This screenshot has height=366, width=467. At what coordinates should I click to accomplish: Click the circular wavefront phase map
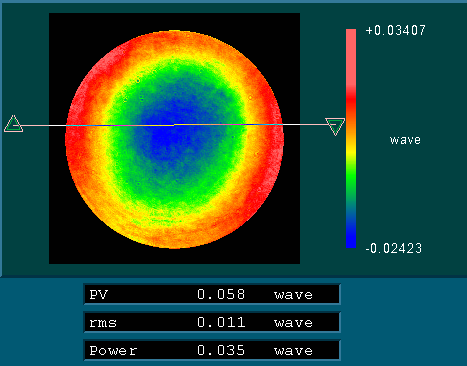tap(174, 140)
